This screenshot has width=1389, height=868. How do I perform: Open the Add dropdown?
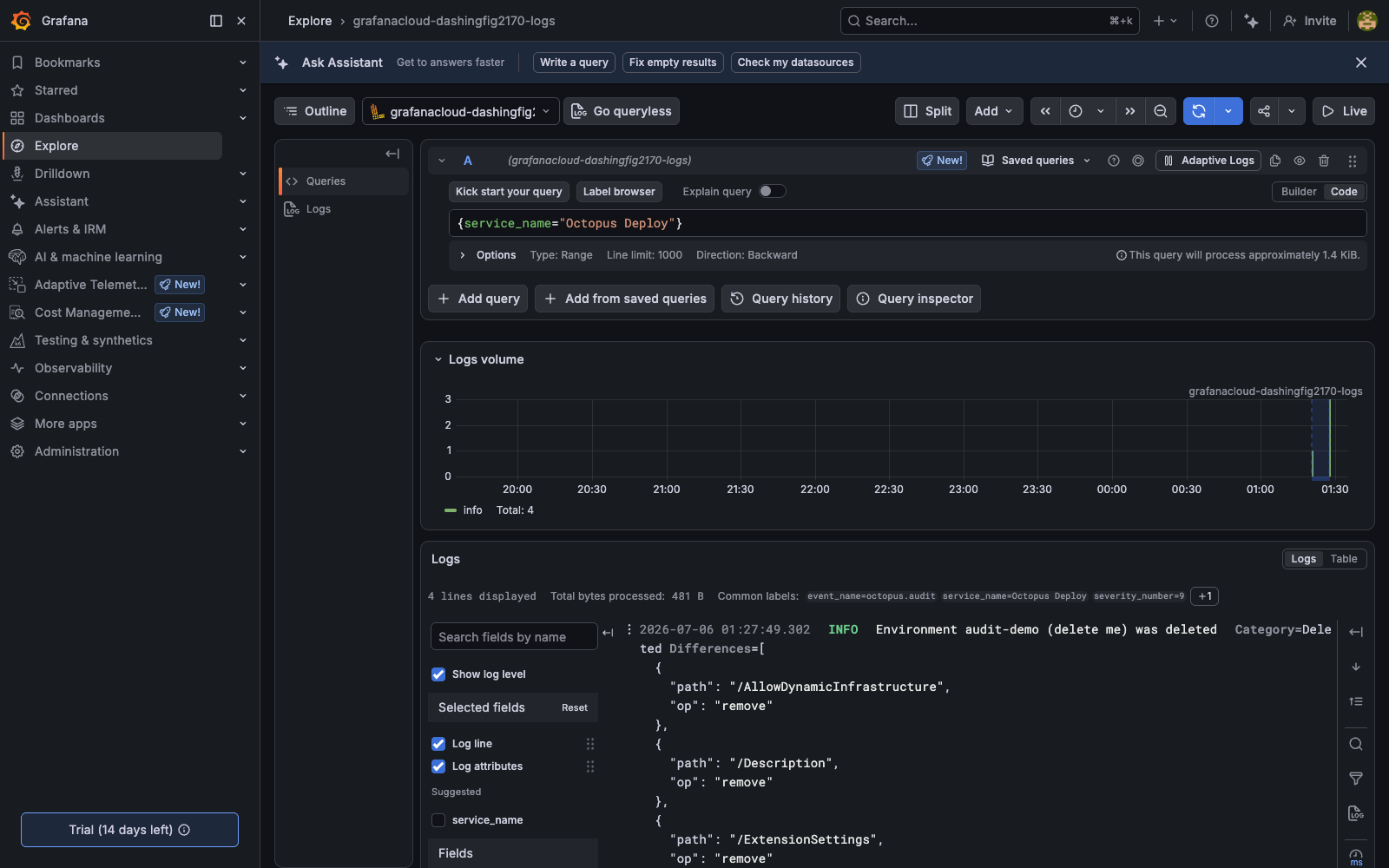(994, 111)
